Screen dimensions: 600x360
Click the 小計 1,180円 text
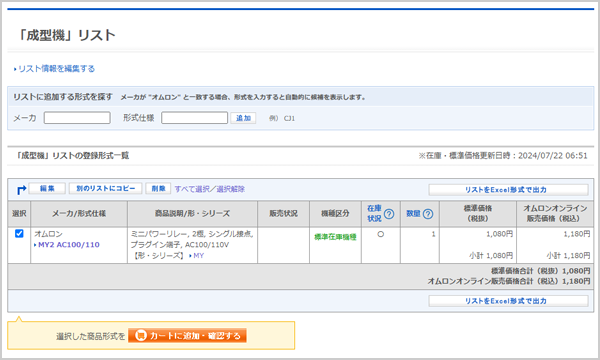(568, 256)
